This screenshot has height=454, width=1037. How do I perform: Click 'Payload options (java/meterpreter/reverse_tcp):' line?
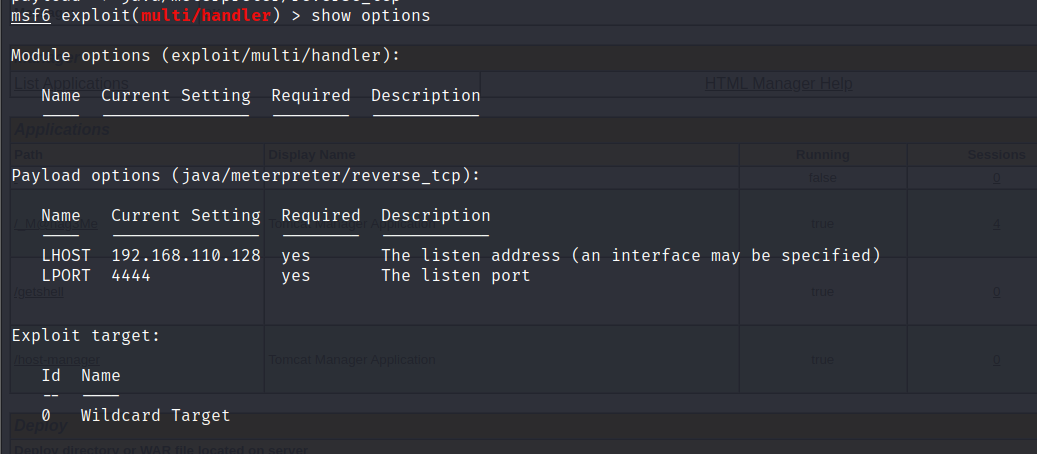tap(245, 175)
